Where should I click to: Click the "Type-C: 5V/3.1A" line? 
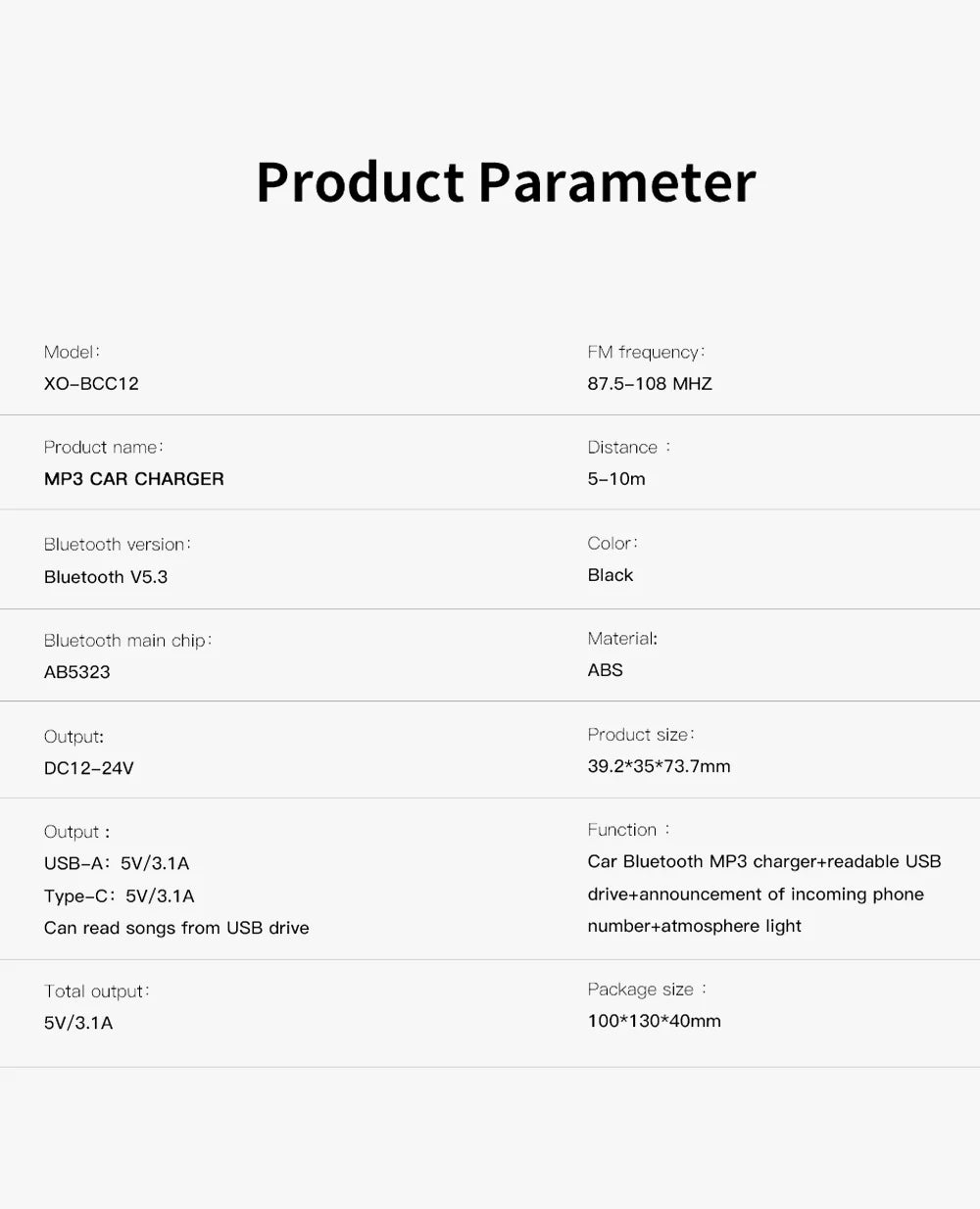(x=120, y=895)
